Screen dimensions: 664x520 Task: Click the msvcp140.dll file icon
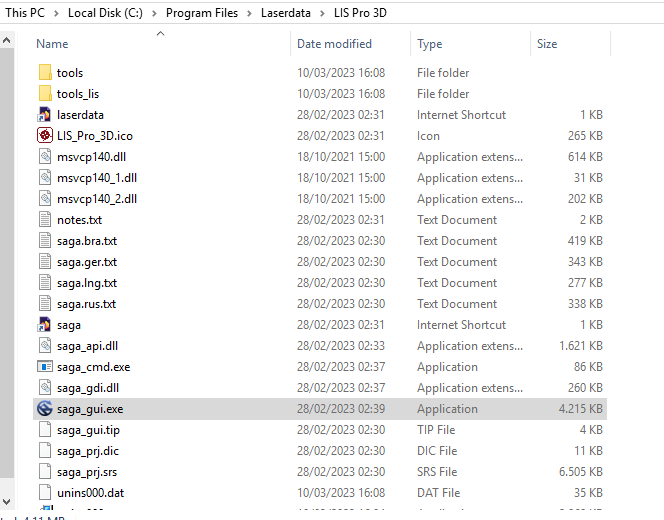coord(44,157)
